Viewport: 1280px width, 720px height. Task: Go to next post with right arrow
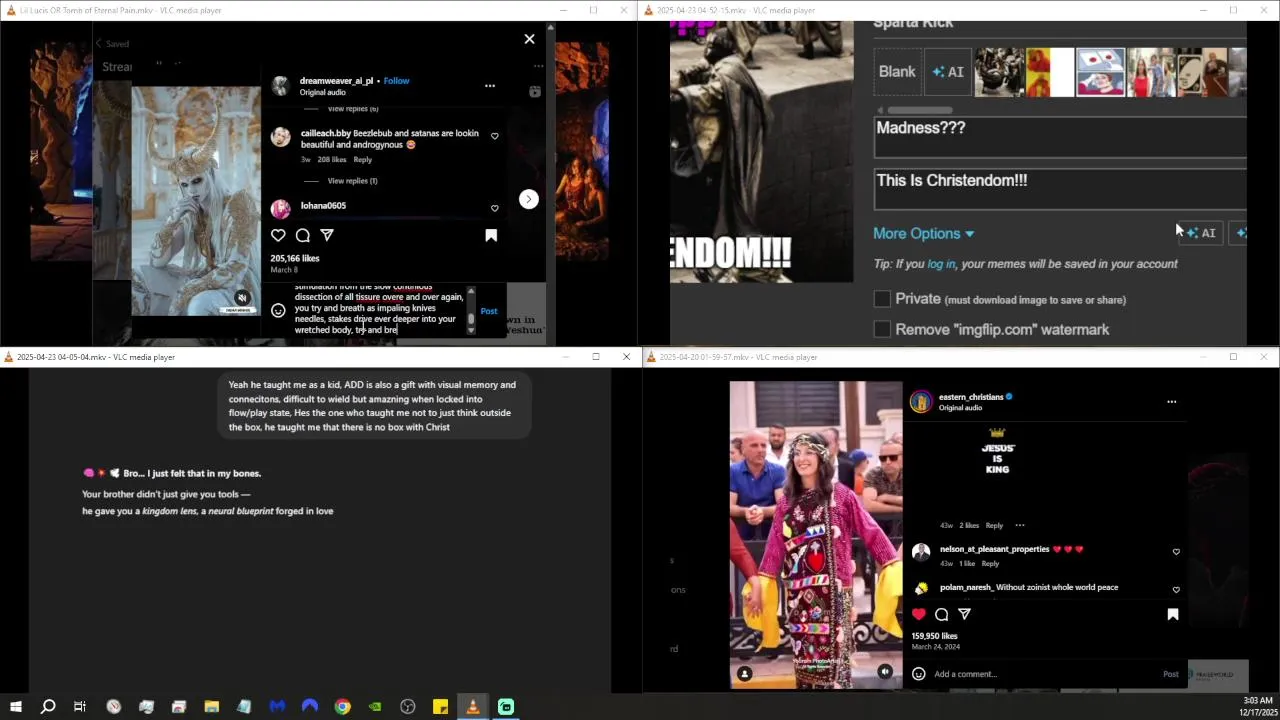(x=529, y=199)
